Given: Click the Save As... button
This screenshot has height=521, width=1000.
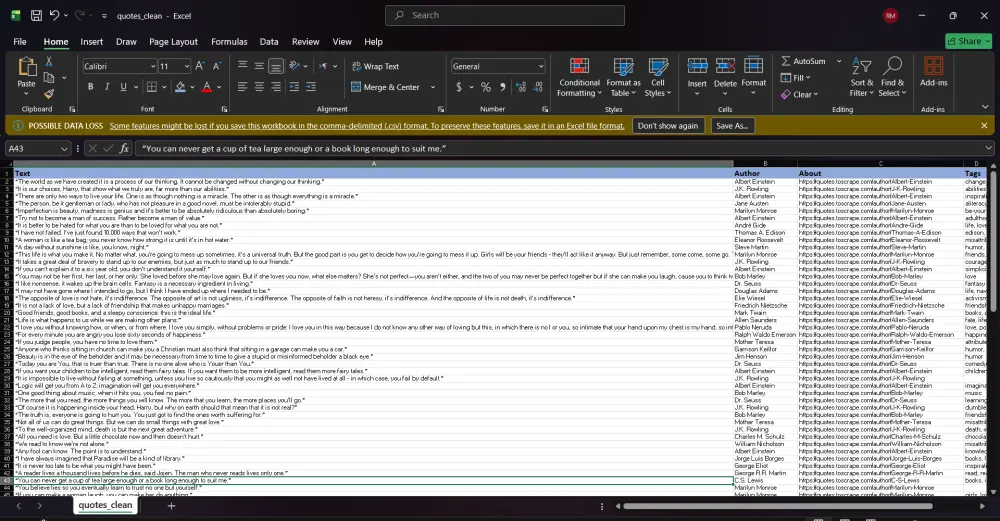Looking at the screenshot, I should (732, 126).
